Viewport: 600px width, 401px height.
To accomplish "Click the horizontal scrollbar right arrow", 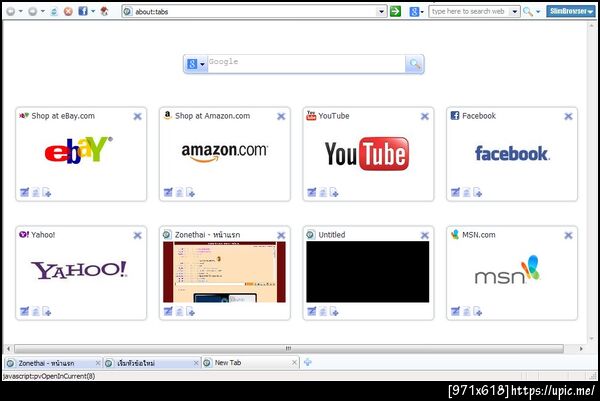I will click(581, 349).
